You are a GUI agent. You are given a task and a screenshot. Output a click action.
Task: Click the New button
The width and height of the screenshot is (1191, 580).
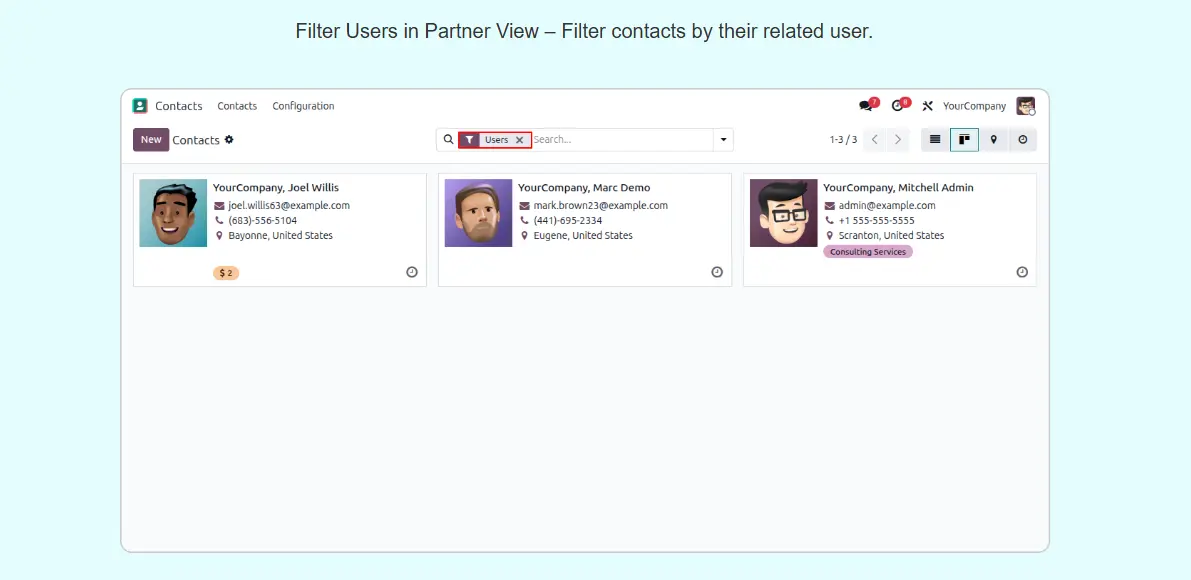click(151, 140)
